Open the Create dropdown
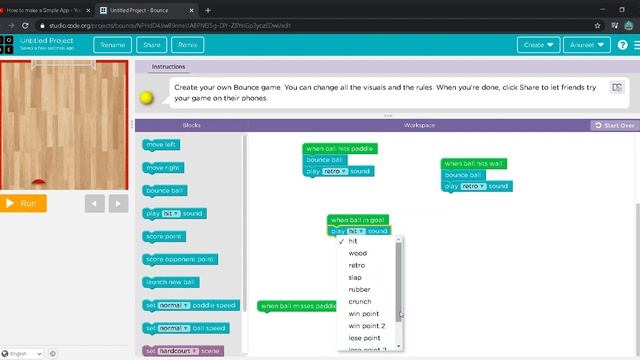640x360 pixels. click(x=538, y=45)
